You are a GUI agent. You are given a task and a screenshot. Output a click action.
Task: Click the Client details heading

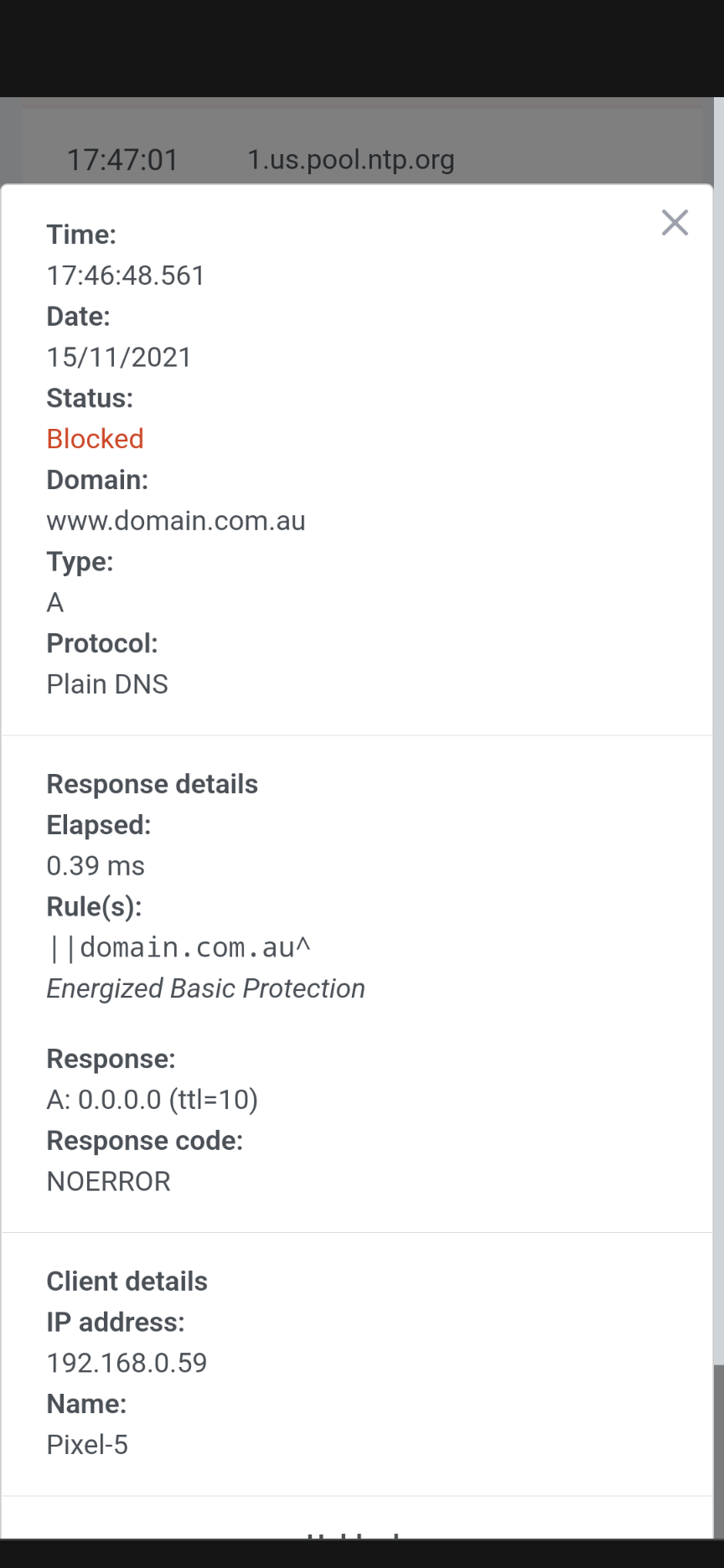pyautogui.click(x=127, y=1282)
